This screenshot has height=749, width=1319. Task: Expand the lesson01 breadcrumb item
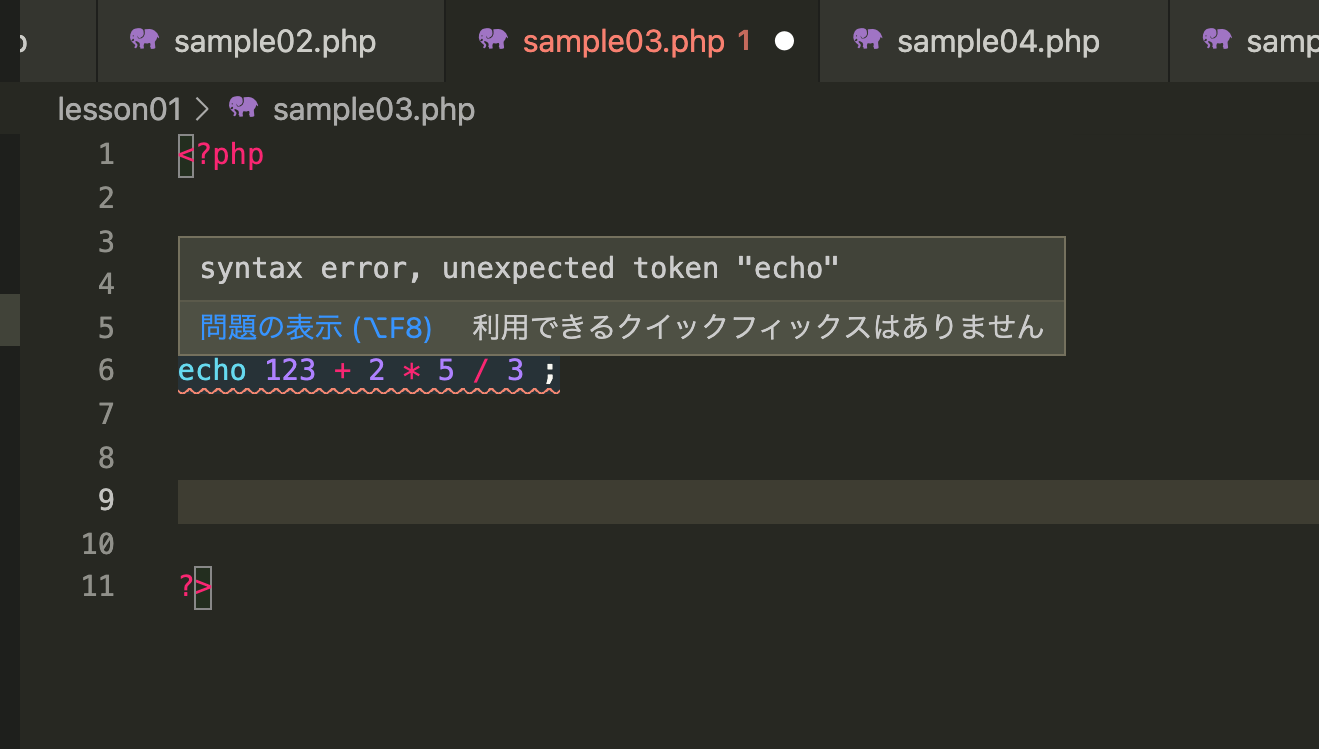(x=119, y=108)
